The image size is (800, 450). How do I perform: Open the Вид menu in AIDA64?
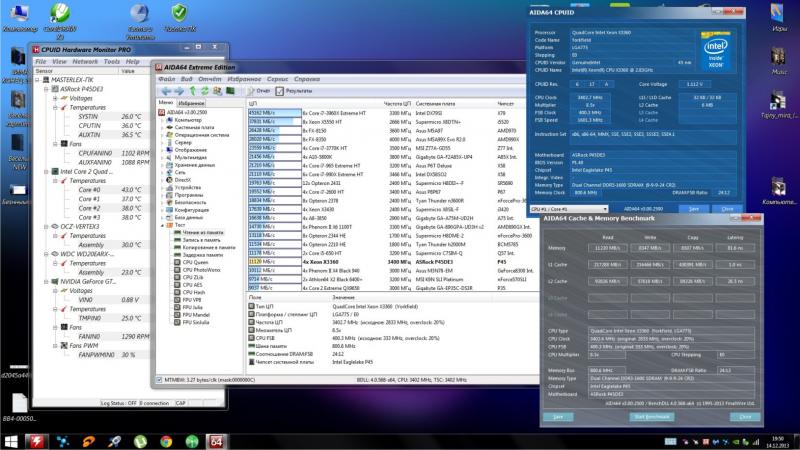pos(187,79)
